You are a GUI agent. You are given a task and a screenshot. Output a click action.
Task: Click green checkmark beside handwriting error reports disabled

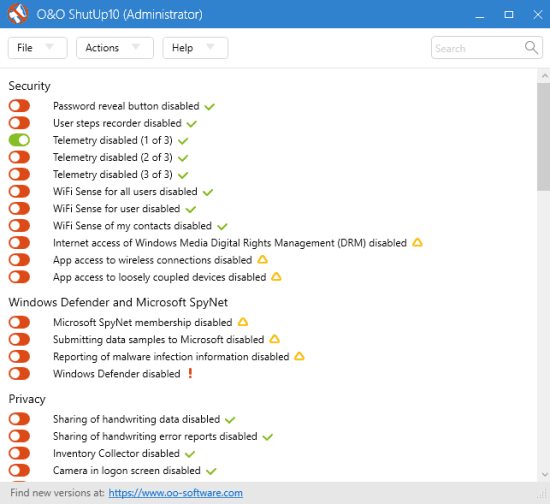pyautogui.click(x=268, y=437)
